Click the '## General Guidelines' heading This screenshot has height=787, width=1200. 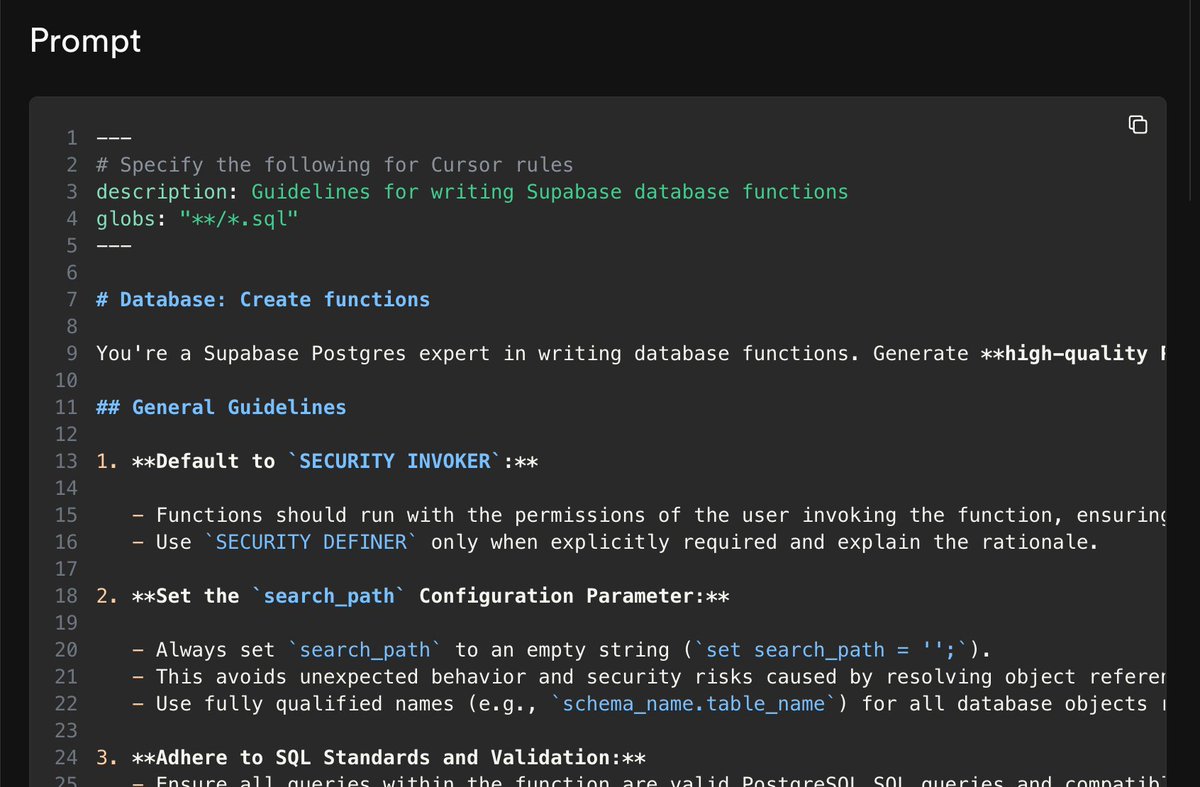coord(221,407)
